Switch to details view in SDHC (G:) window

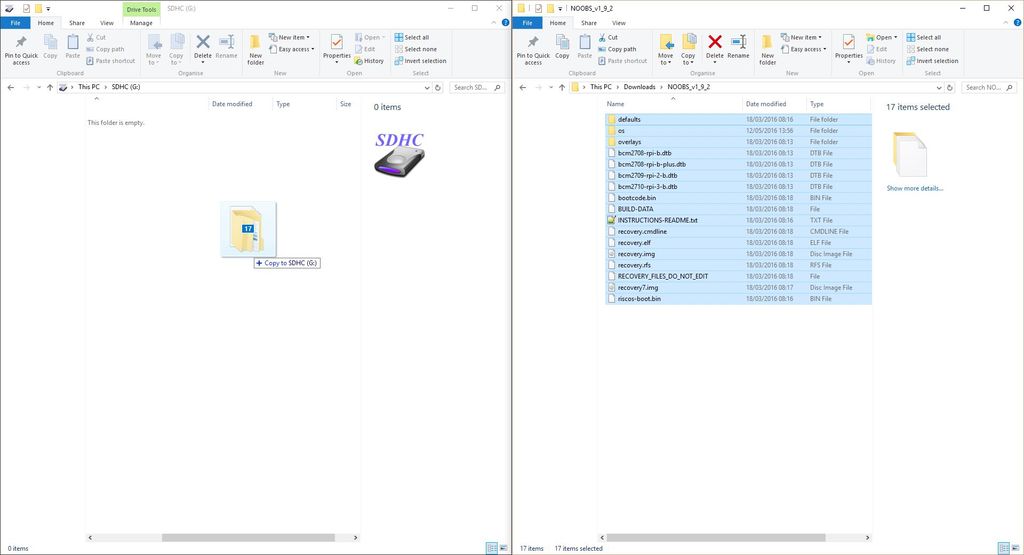(x=492, y=548)
